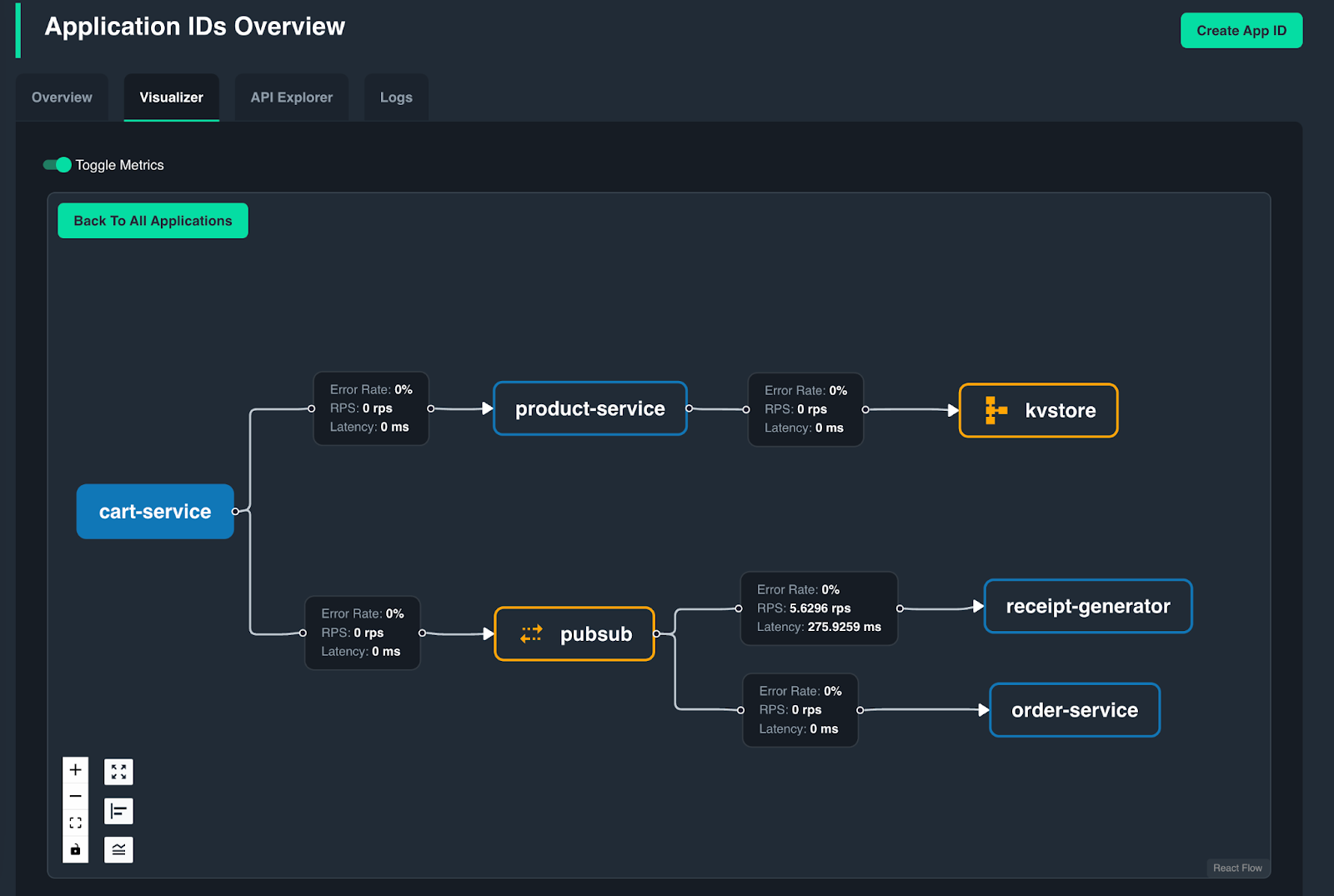Screen dimensions: 1334x896
Task: Select the order-service node
Action: (1074, 710)
